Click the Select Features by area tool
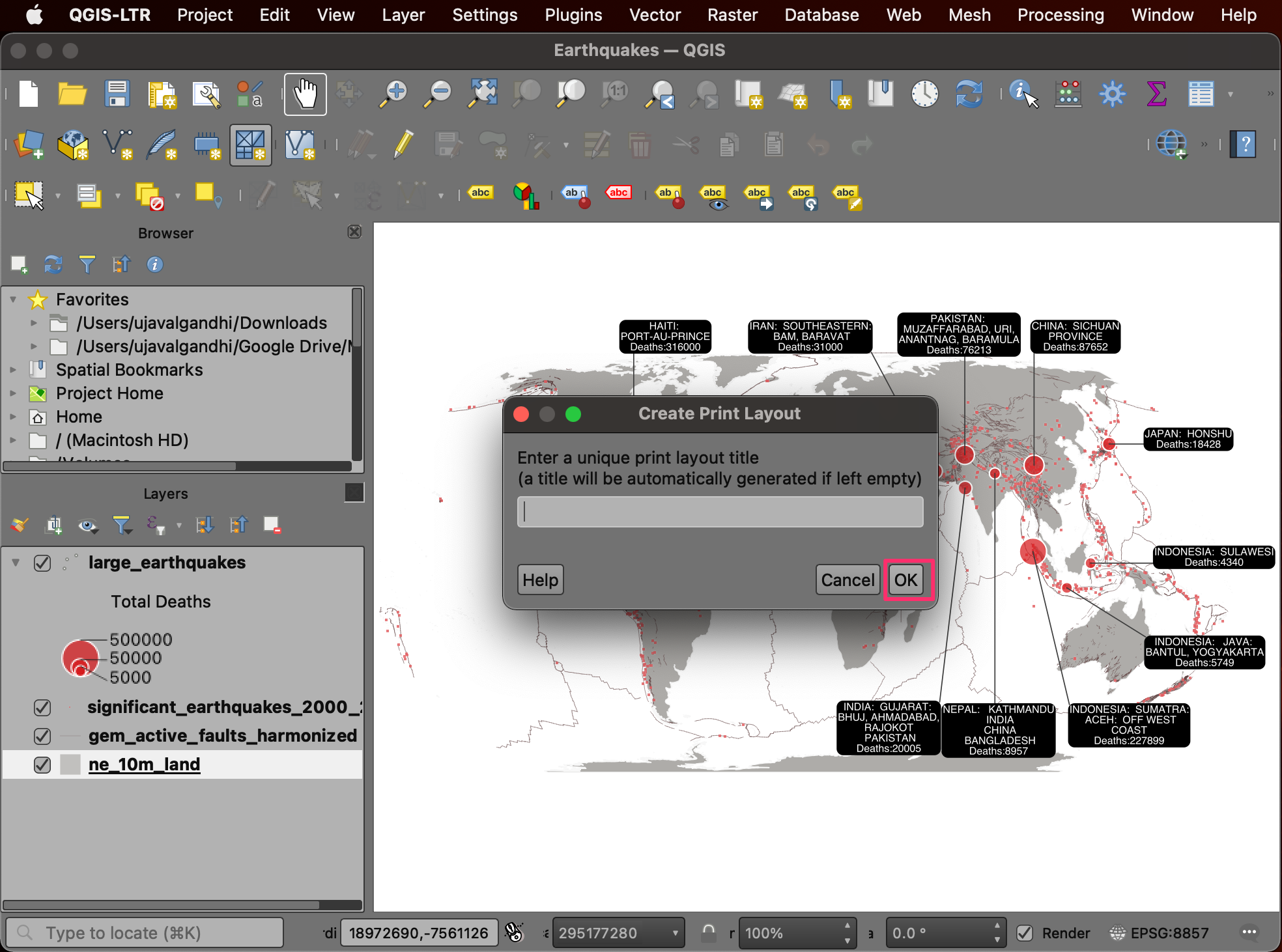 coord(29,195)
